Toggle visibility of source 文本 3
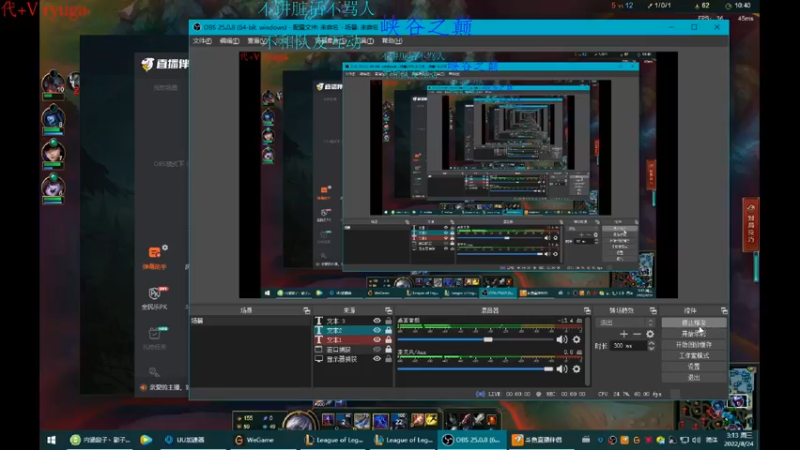800x450 pixels. pyautogui.click(x=377, y=320)
